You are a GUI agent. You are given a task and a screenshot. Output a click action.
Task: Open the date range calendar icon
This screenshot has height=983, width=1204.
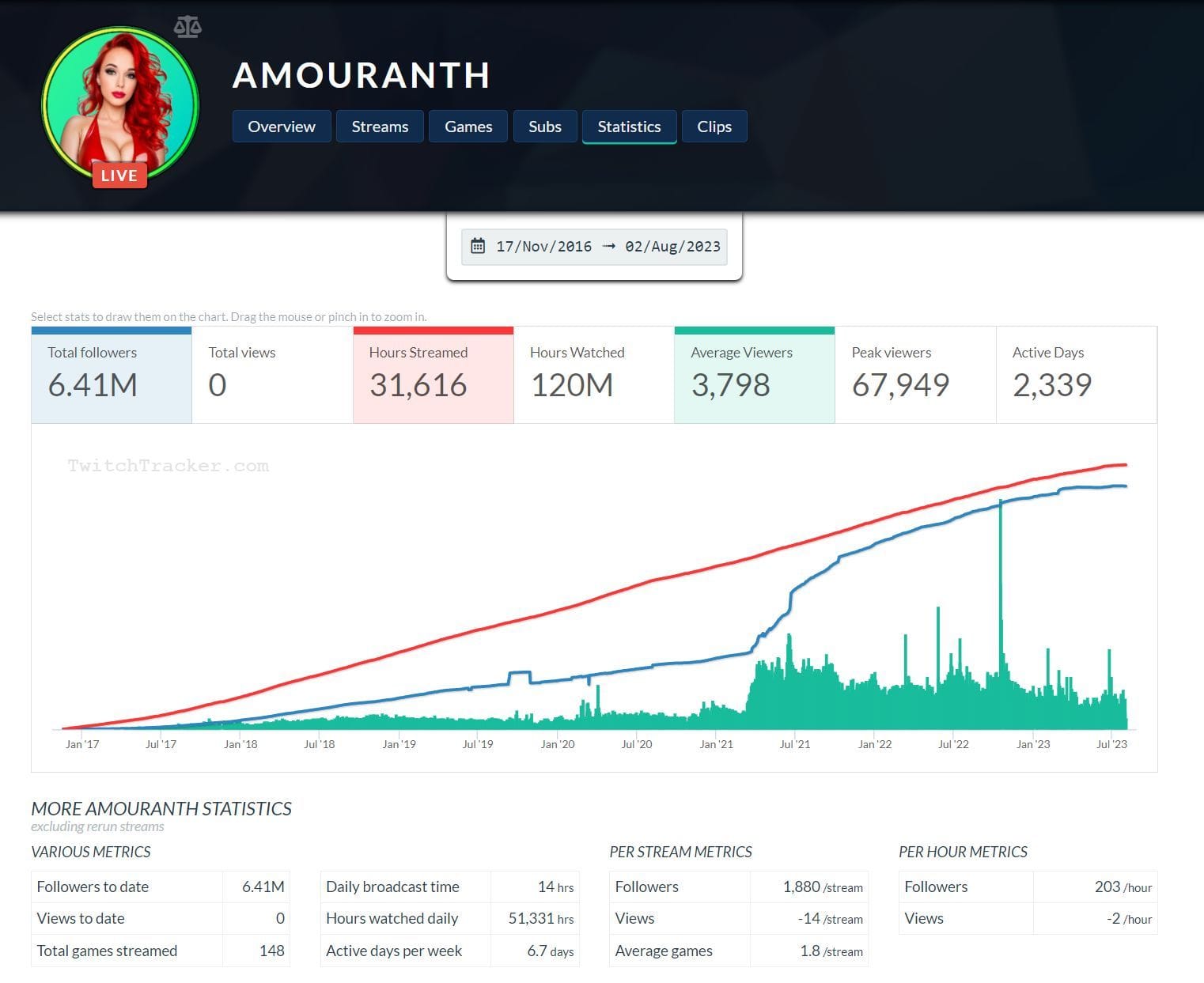tap(478, 246)
